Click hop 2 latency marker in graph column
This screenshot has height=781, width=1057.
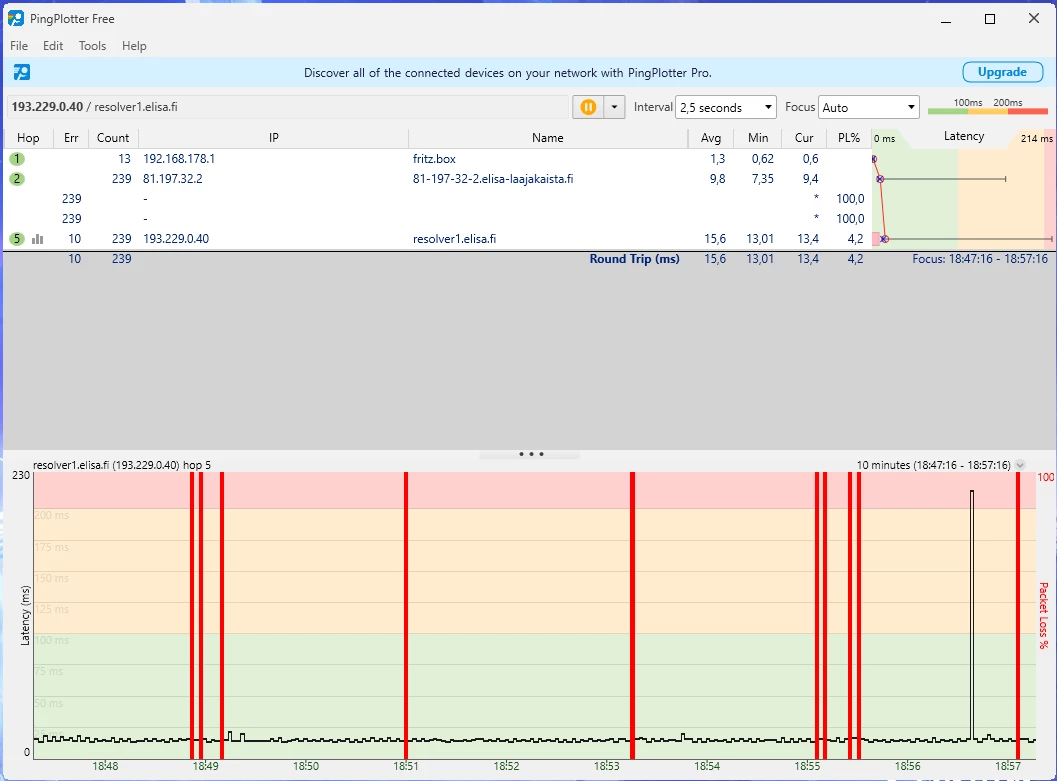point(880,179)
